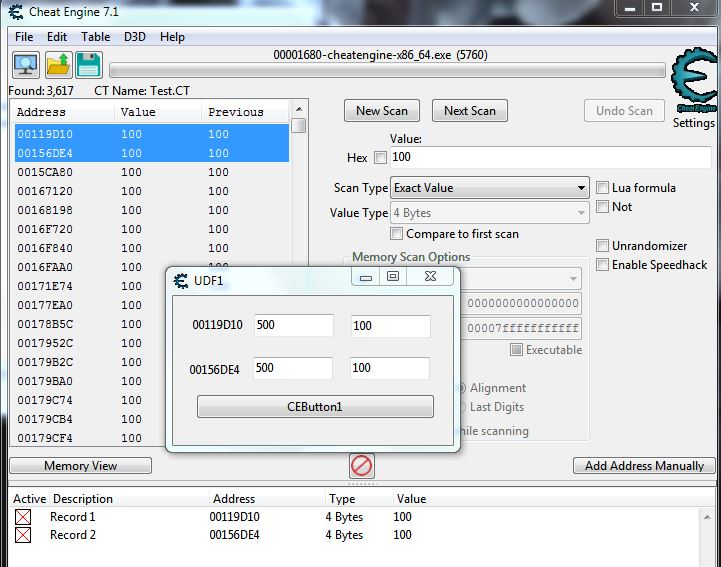Image resolution: width=721 pixels, height=567 pixels.
Task: Click the Next Scan button
Action: [469, 111]
